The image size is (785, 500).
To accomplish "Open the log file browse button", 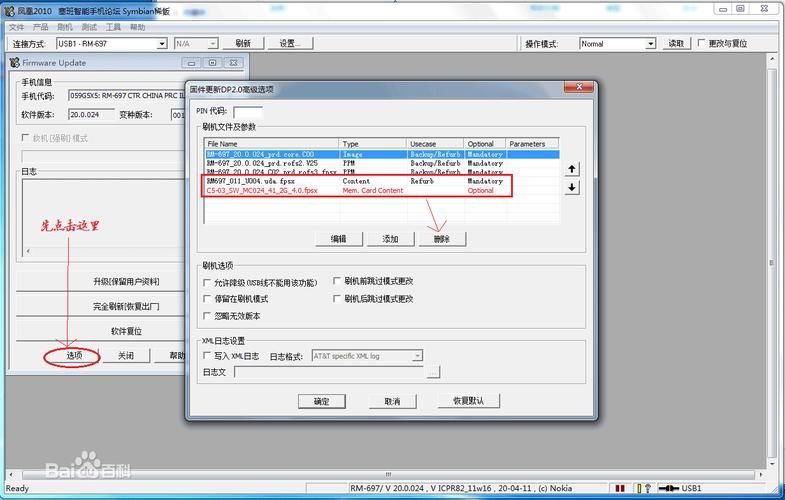I will (x=433, y=372).
